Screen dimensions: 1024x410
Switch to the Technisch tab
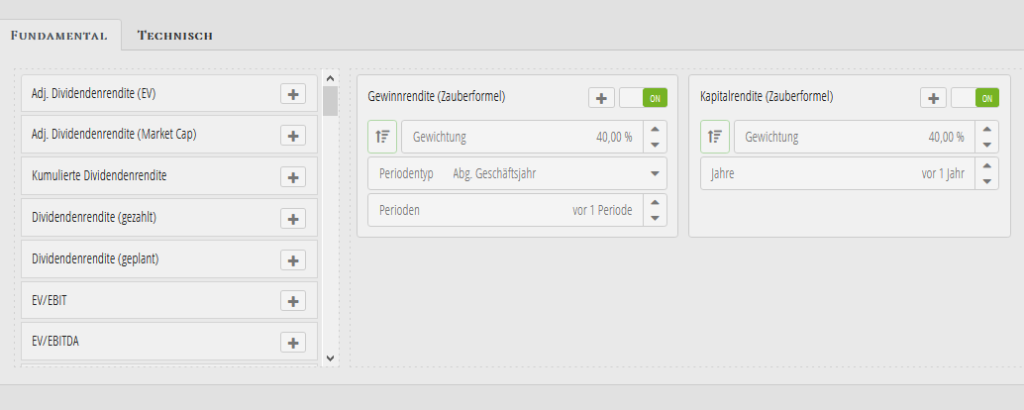pos(175,35)
